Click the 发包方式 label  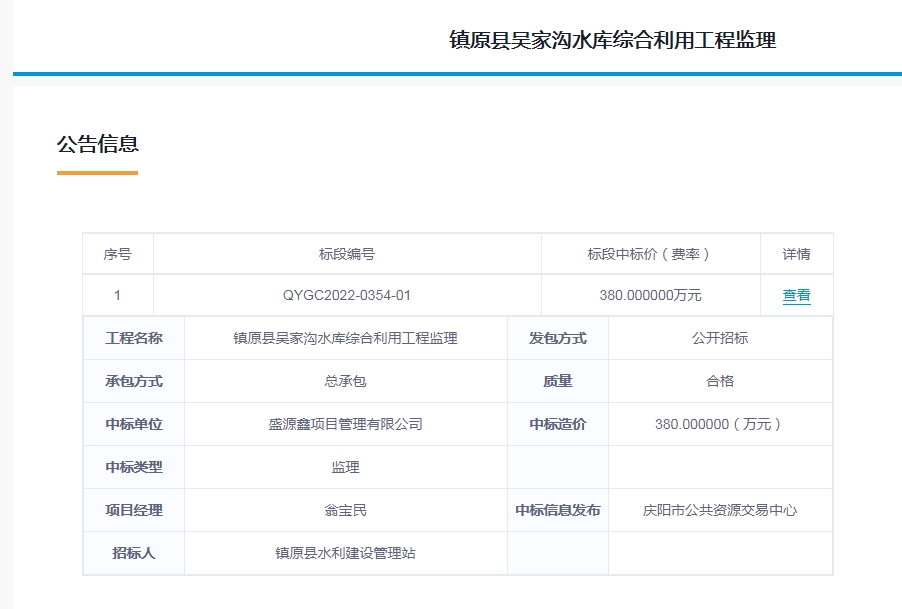coord(557,338)
